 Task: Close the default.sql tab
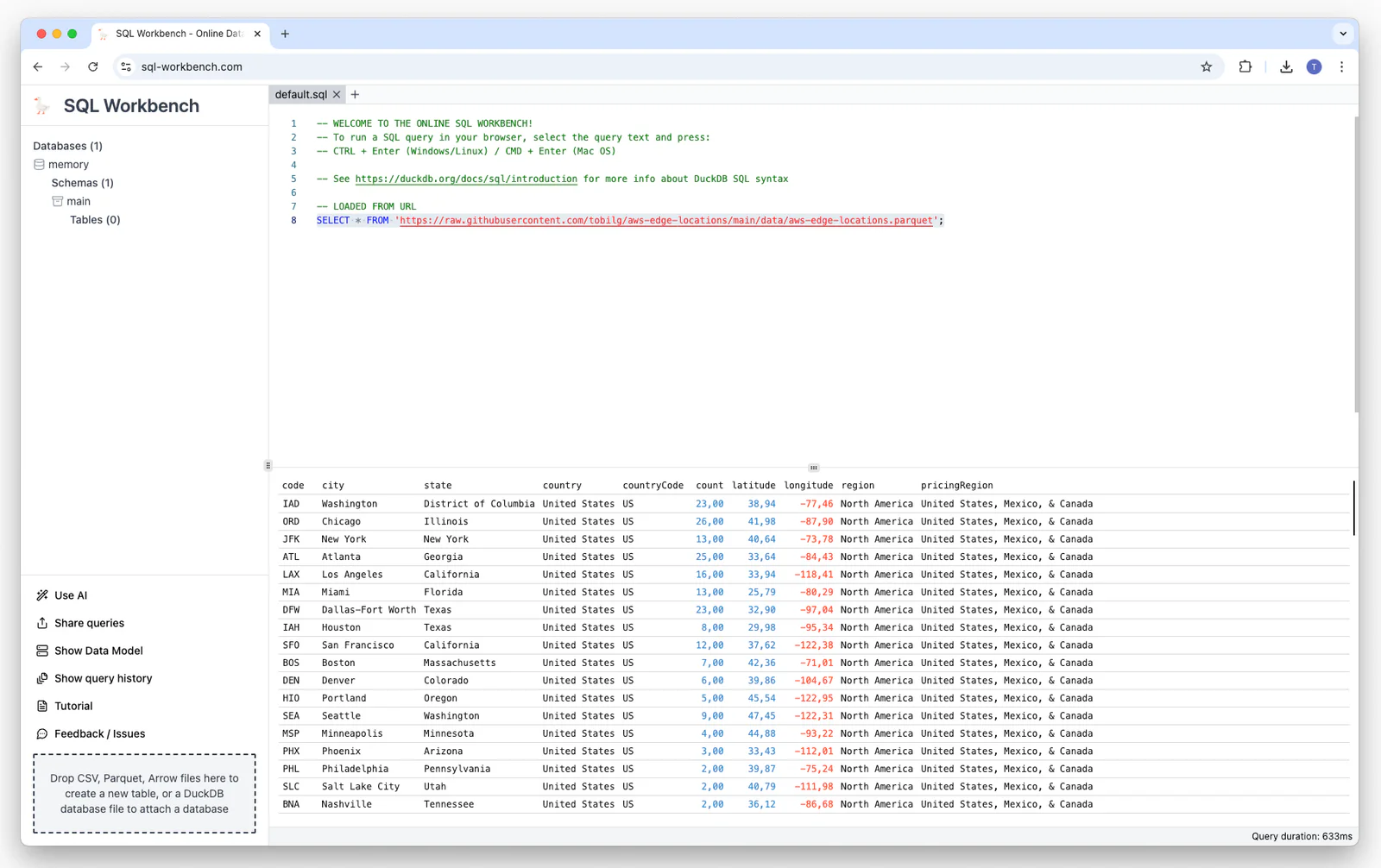(x=337, y=95)
